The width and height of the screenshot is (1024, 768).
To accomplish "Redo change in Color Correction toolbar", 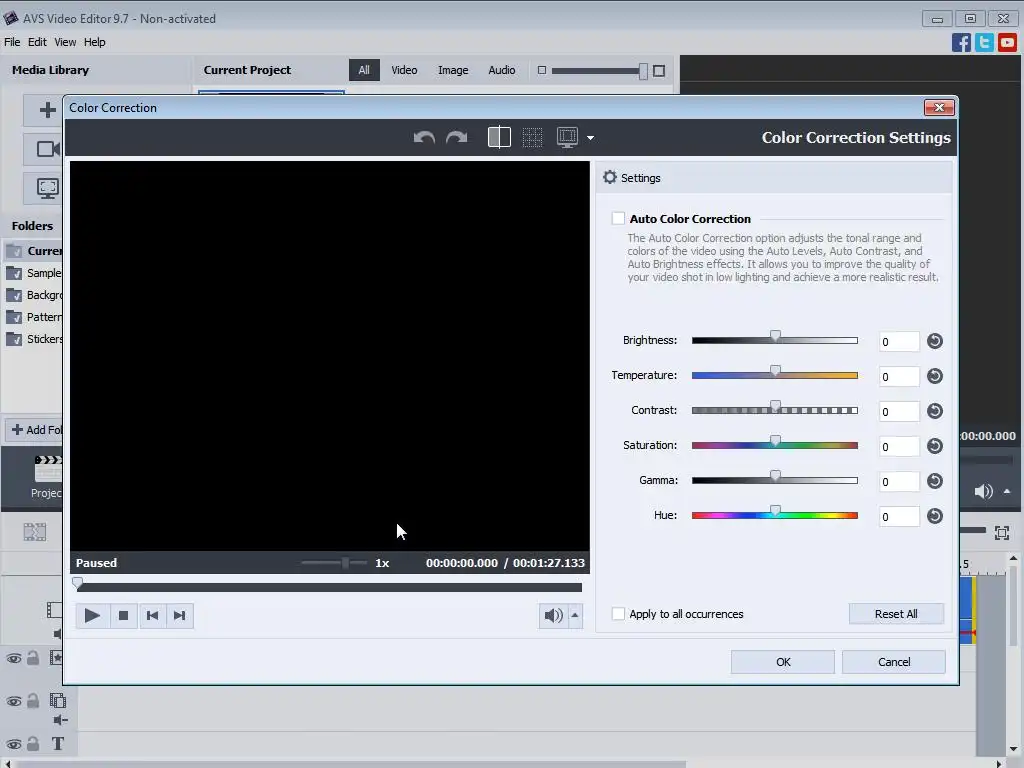I will (x=456, y=137).
